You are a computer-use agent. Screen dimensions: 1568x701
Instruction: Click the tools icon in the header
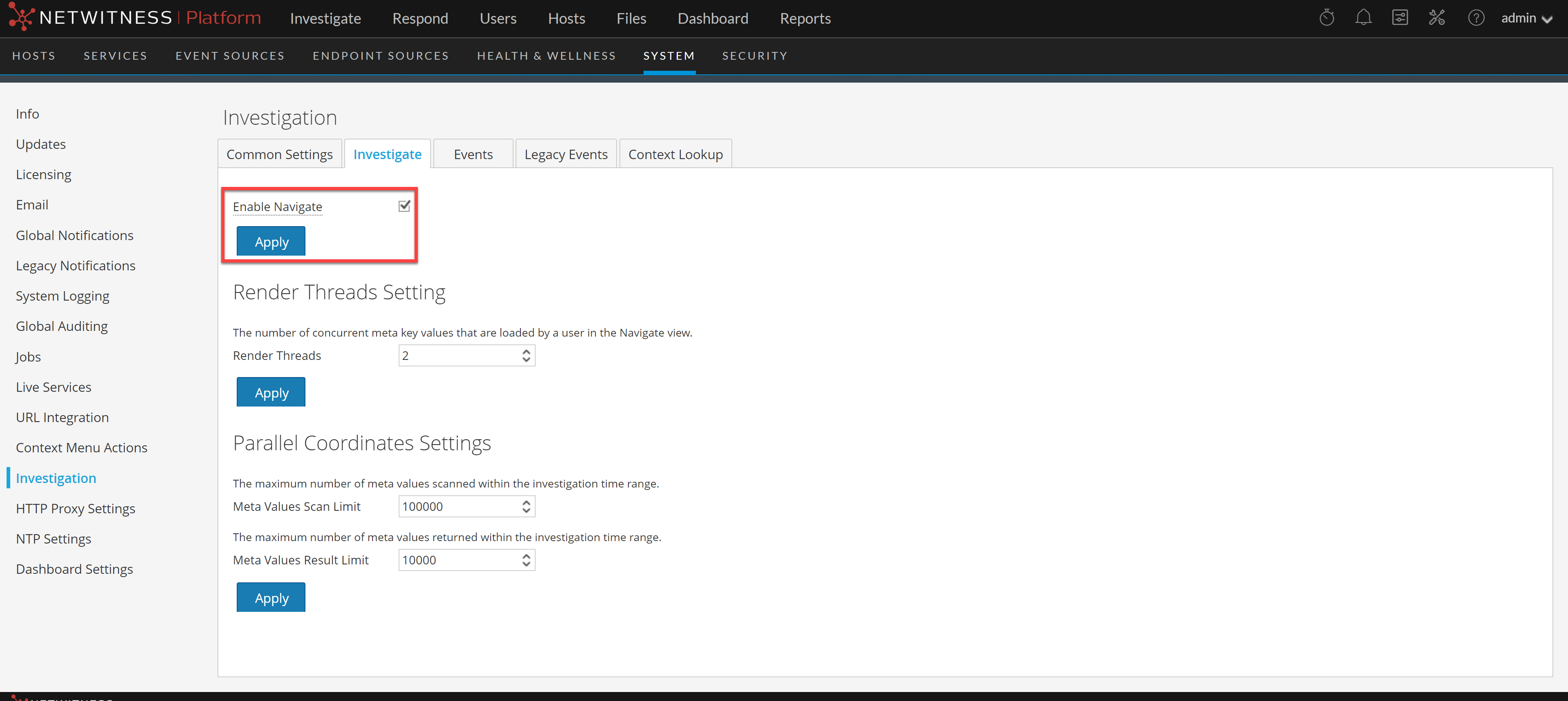(x=1437, y=18)
